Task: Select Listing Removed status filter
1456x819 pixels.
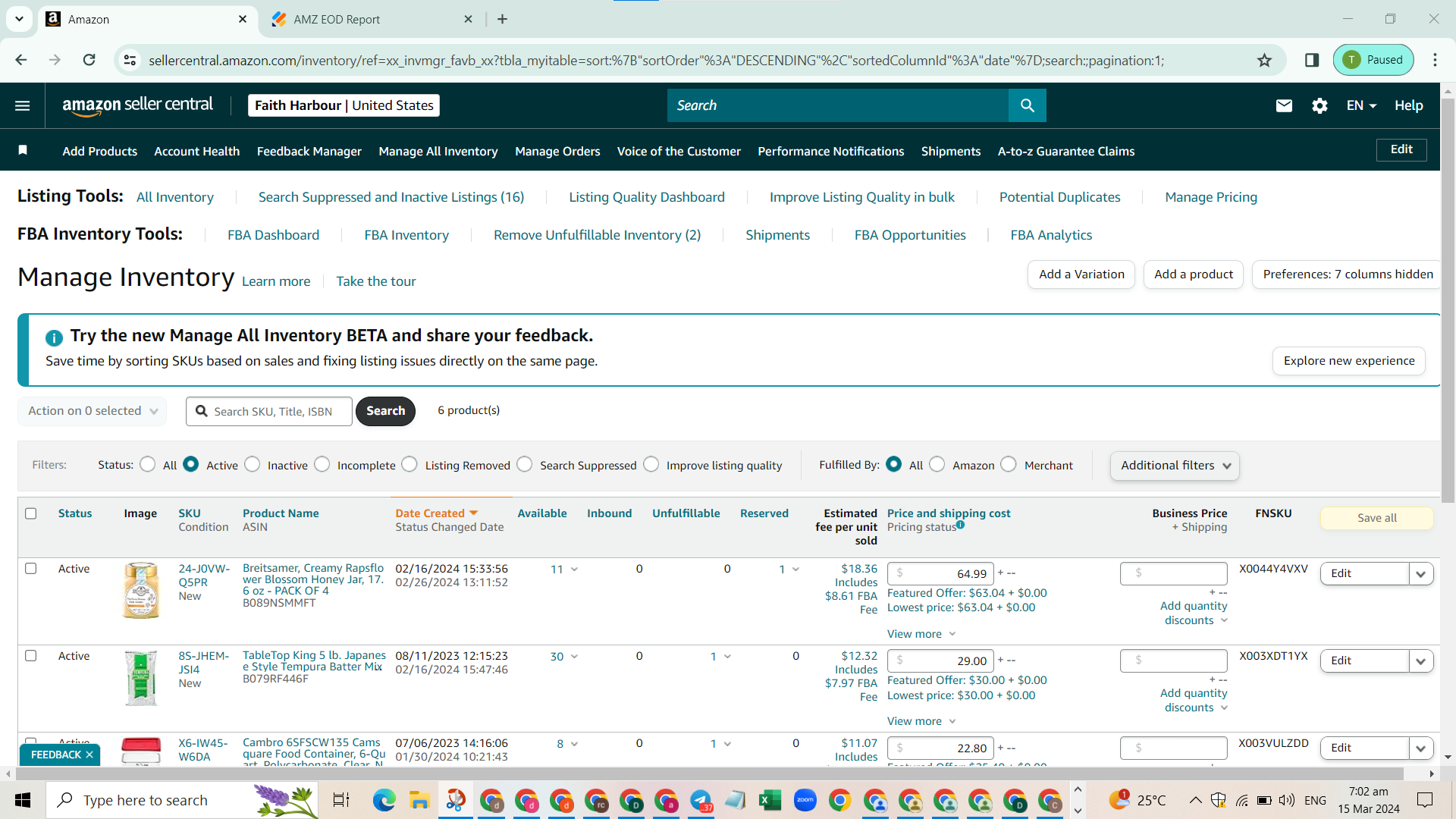Action: (409, 464)
